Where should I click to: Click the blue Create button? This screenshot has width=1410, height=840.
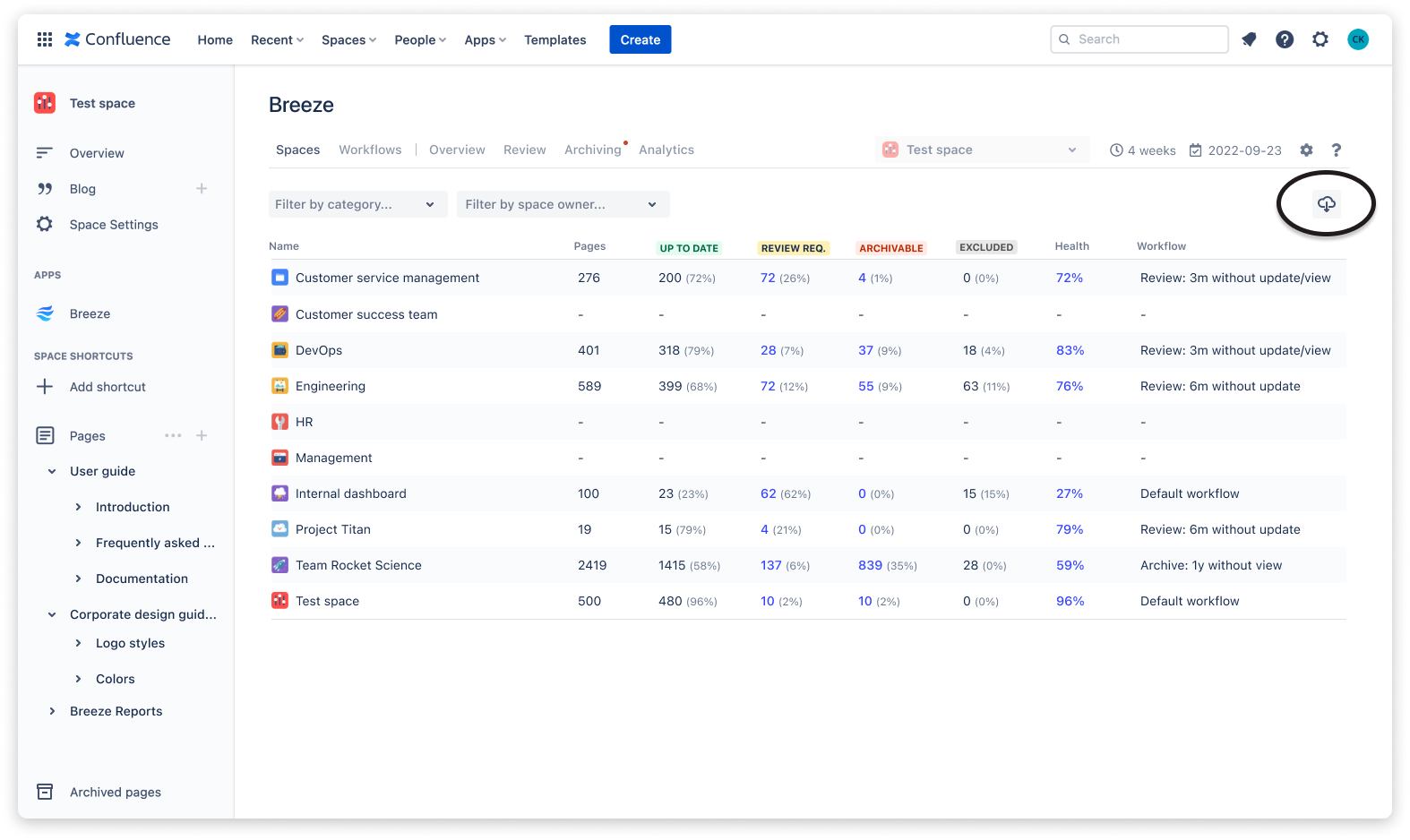pos(641,39)
